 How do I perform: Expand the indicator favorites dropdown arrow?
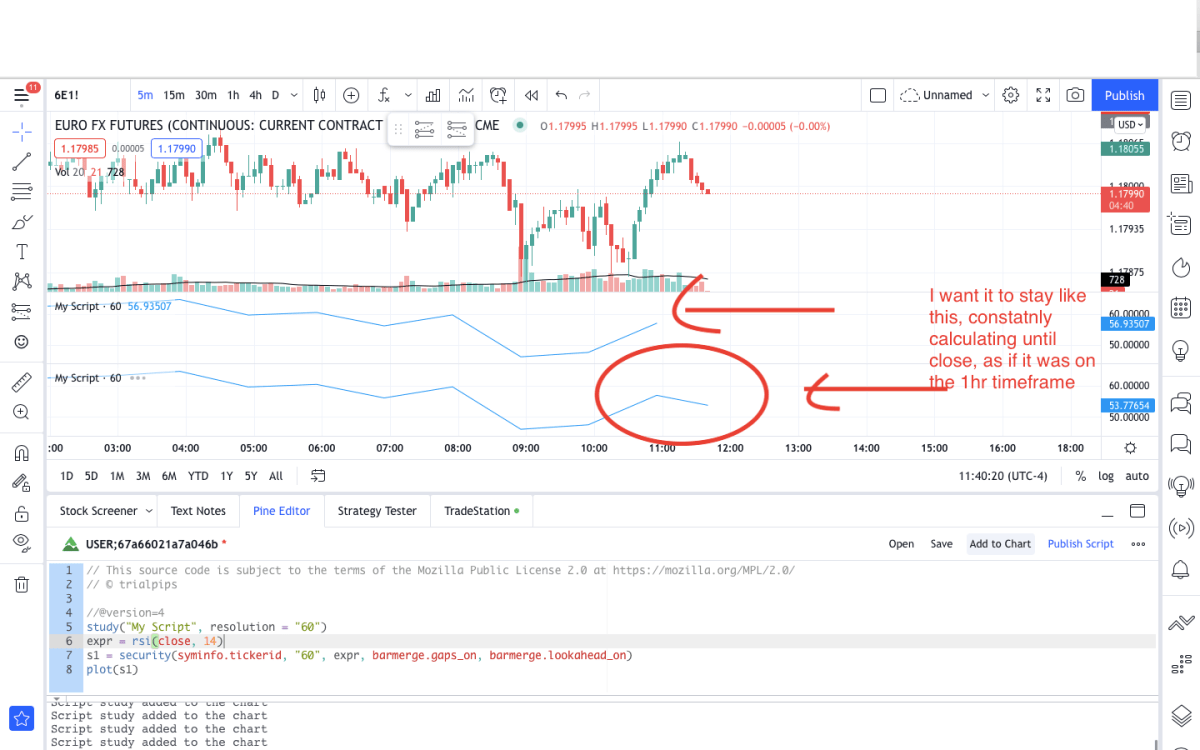(x=408, y=95)
